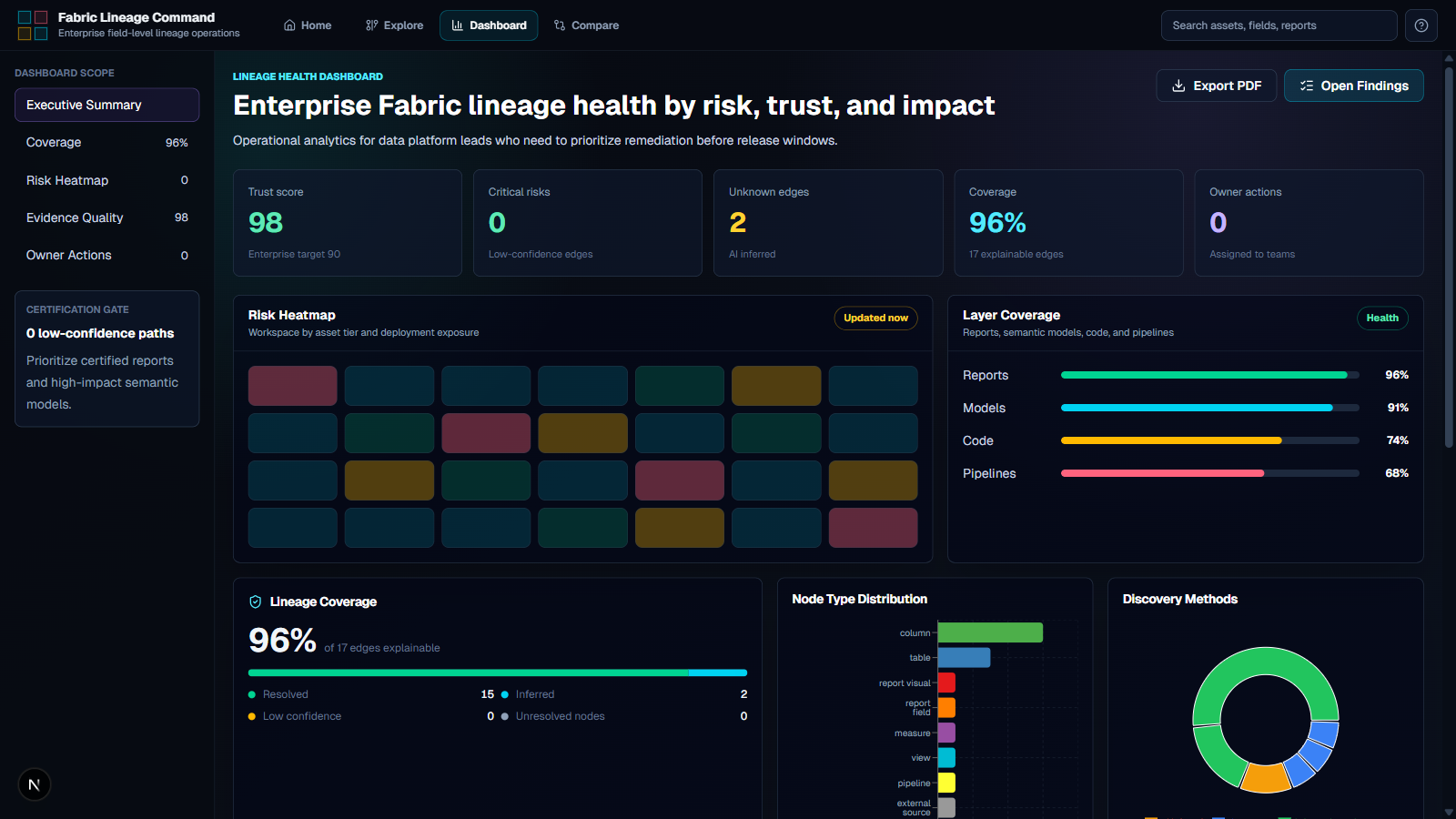This screenshot has width=1456, height=819.
Task: Click the purple measure bar
Action: pyautogui.click(x=946, y=733)
